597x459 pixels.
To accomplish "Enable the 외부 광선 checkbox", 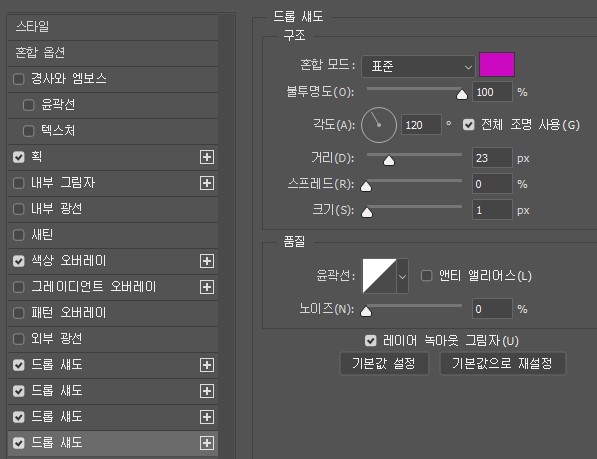I will point(19,339).
